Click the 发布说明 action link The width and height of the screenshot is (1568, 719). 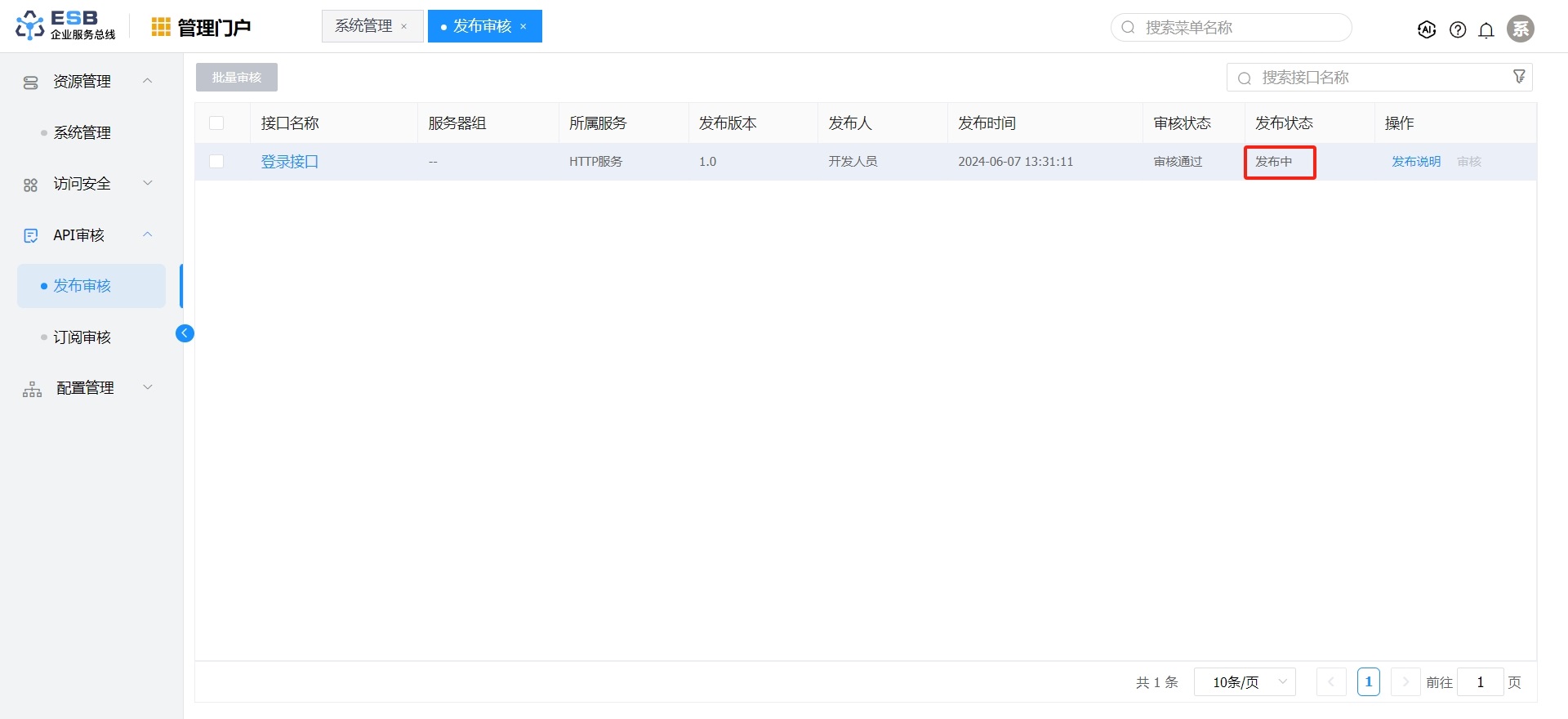pyautogui.click(x=1416, y=162)
